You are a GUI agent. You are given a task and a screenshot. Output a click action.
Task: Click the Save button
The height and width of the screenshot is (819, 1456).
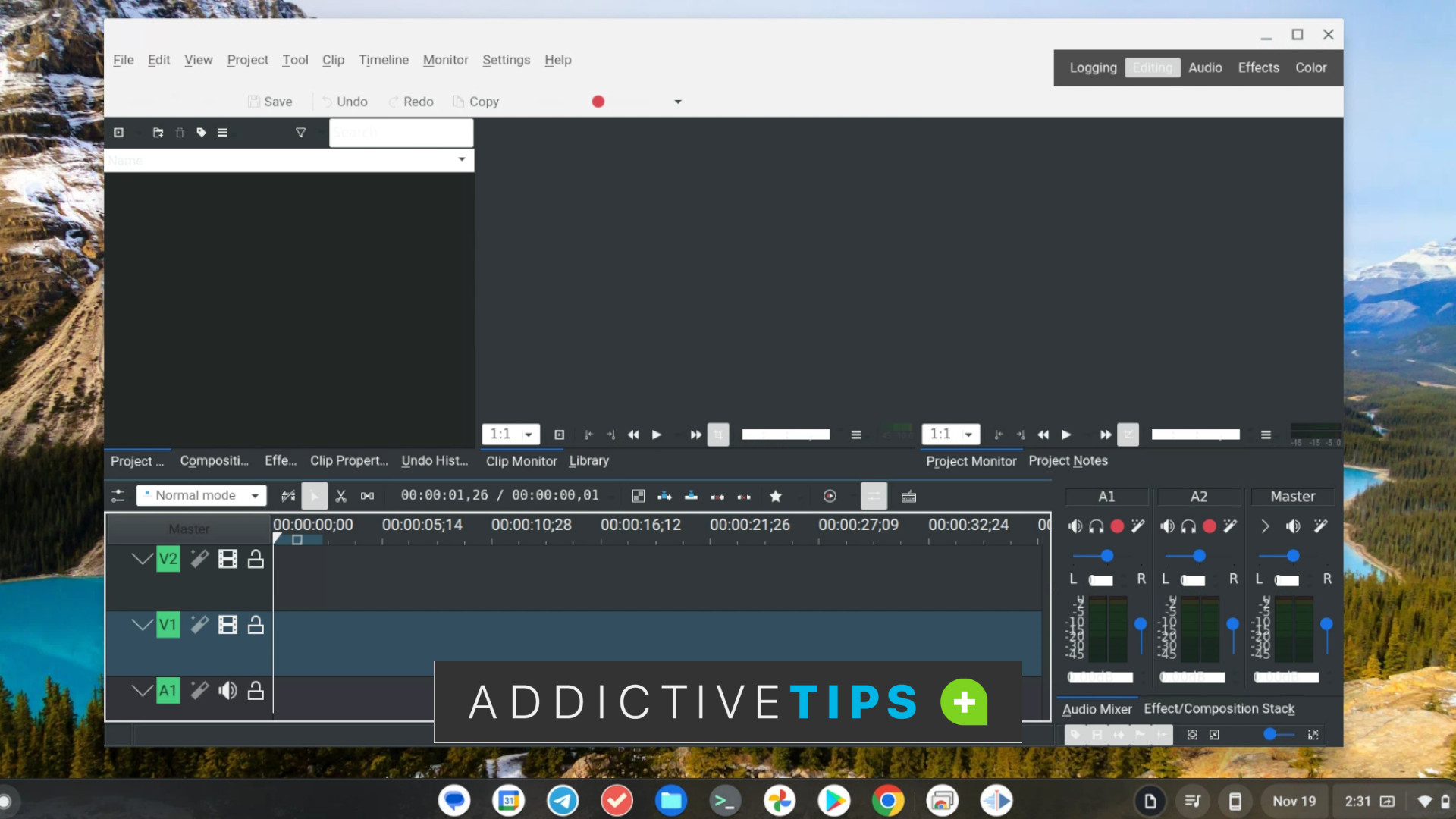point(270,101)
